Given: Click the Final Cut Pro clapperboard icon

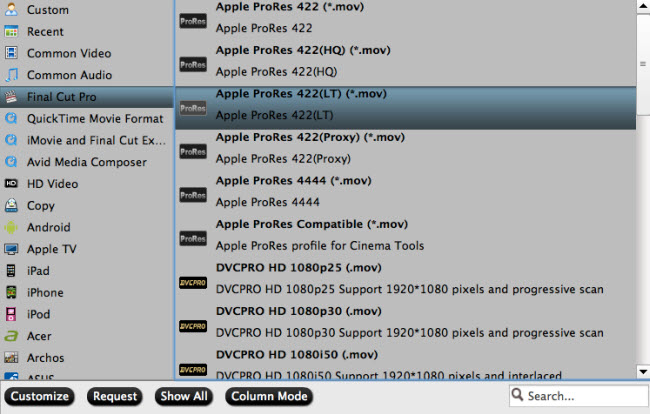Looking at the screenshot, I should click(x=11, y=97).
